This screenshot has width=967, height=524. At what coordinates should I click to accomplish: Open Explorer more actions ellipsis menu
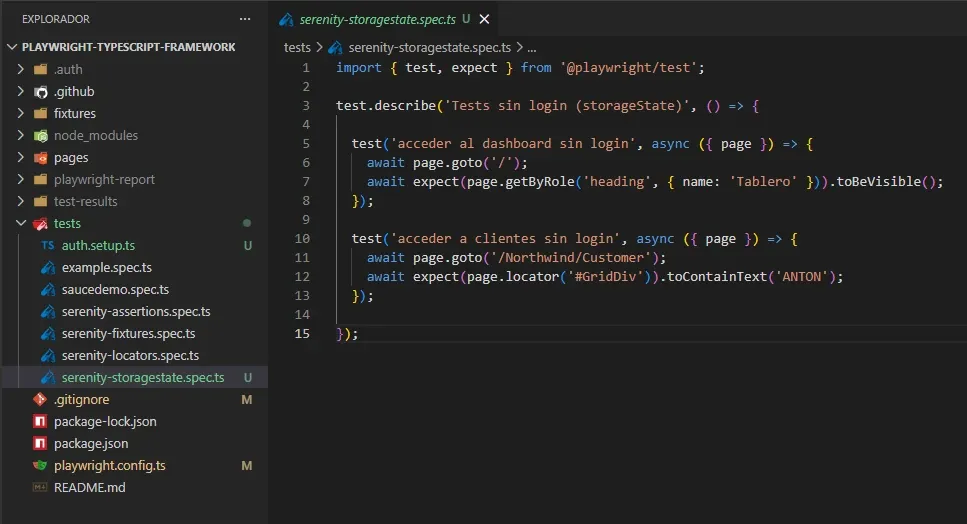tap(245, 19)
